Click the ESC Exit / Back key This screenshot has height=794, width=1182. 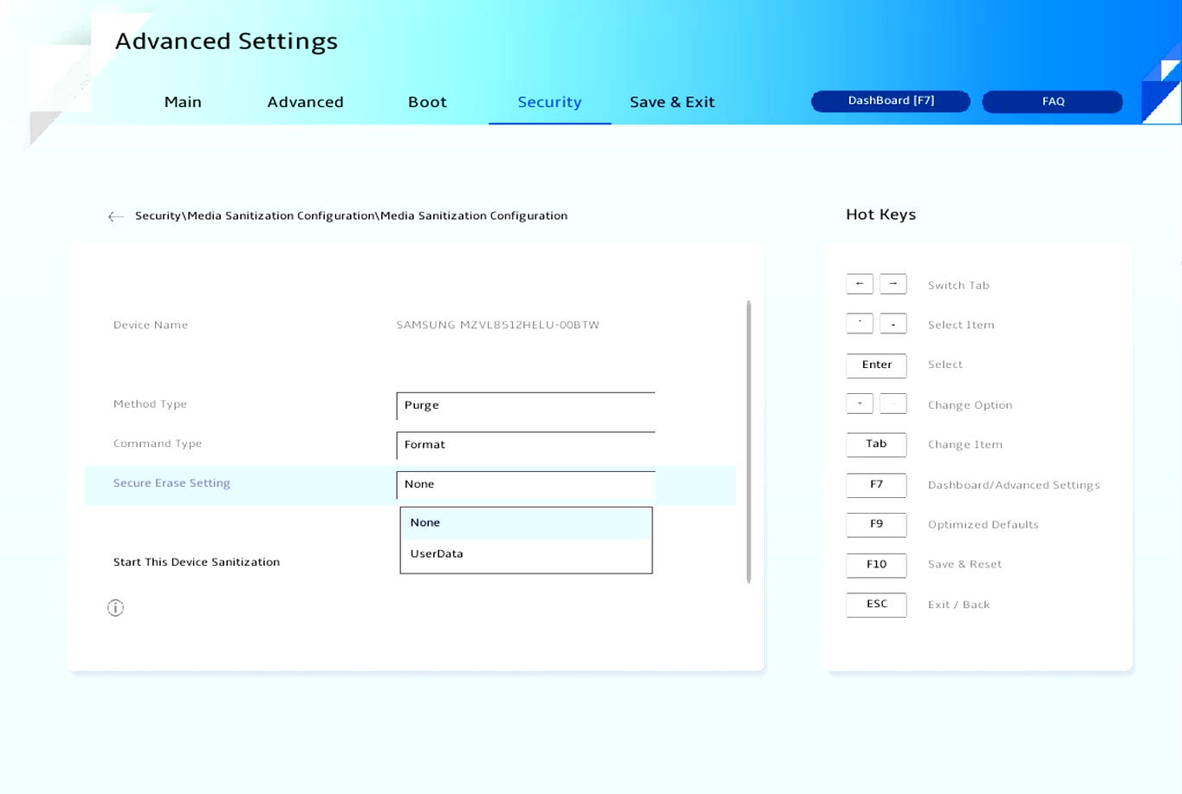tap(876, 605)
